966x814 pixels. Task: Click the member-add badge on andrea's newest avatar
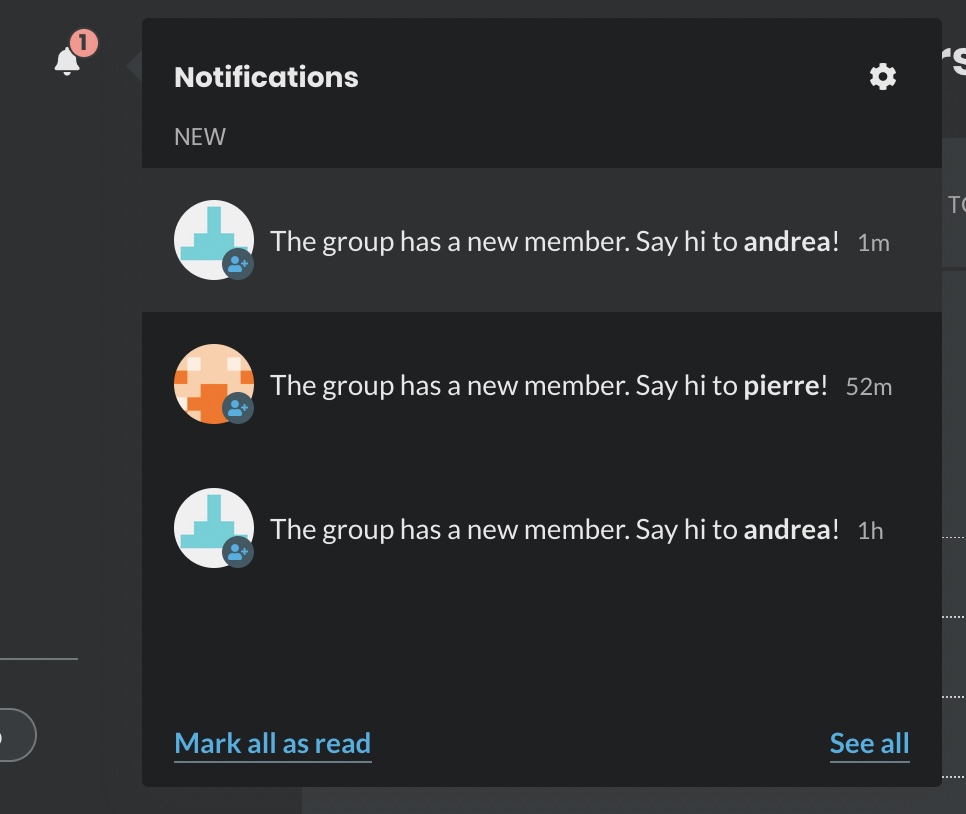click(x=237, y=263)
